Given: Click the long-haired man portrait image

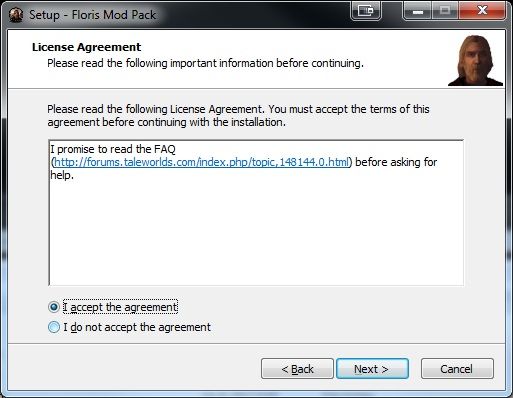Looking at the screenshot, I should [476, 60].
